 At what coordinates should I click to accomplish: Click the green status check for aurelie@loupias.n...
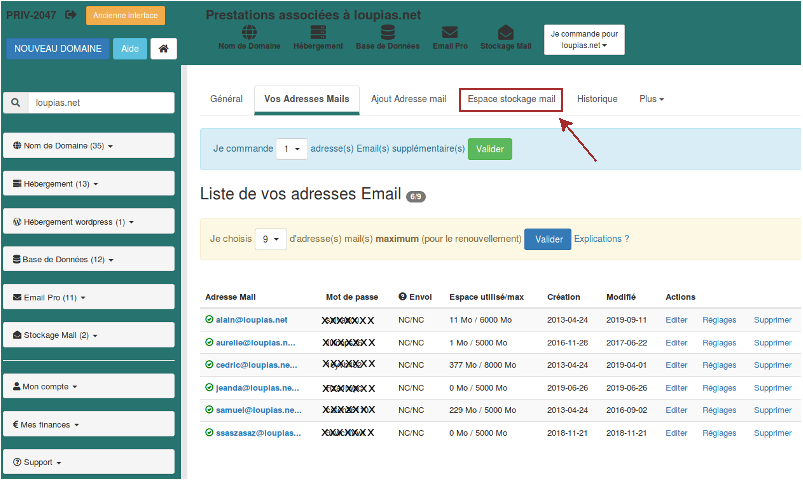[x=209, y=342]
